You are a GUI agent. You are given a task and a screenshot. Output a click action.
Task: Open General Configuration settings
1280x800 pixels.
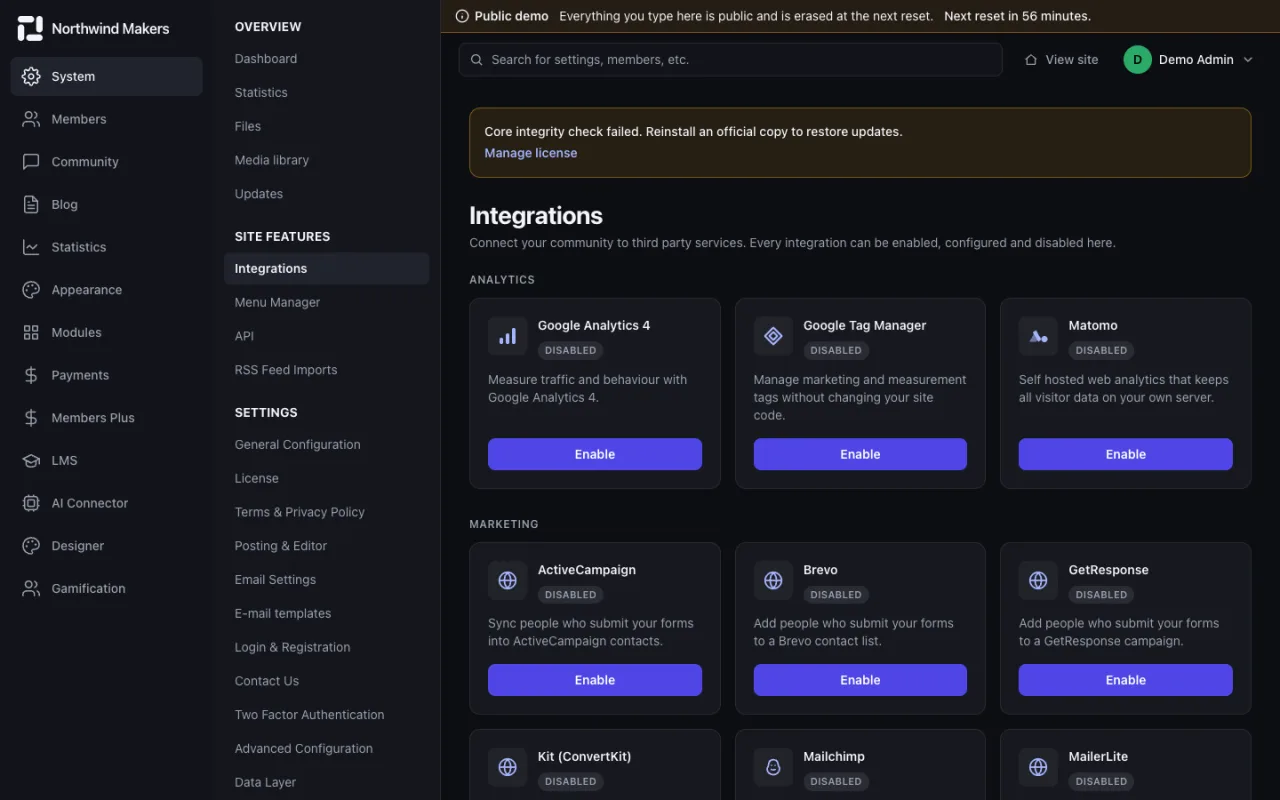click(x=298, y=445)
